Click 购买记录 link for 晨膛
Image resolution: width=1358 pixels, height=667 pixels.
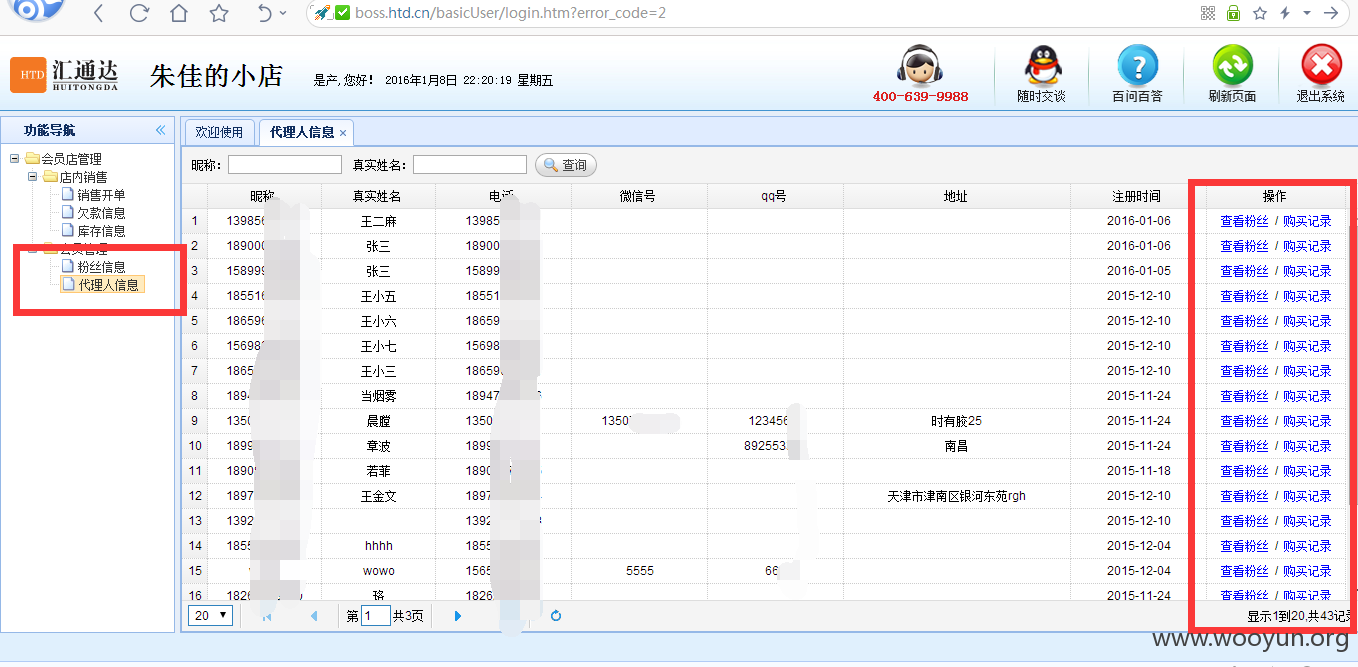click(1307, 421)
